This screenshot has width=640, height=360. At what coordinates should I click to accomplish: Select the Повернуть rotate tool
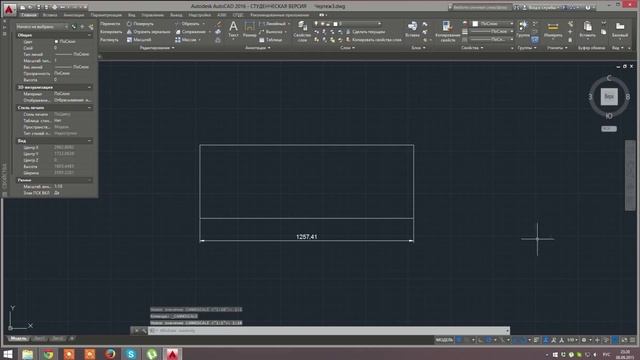140,24
